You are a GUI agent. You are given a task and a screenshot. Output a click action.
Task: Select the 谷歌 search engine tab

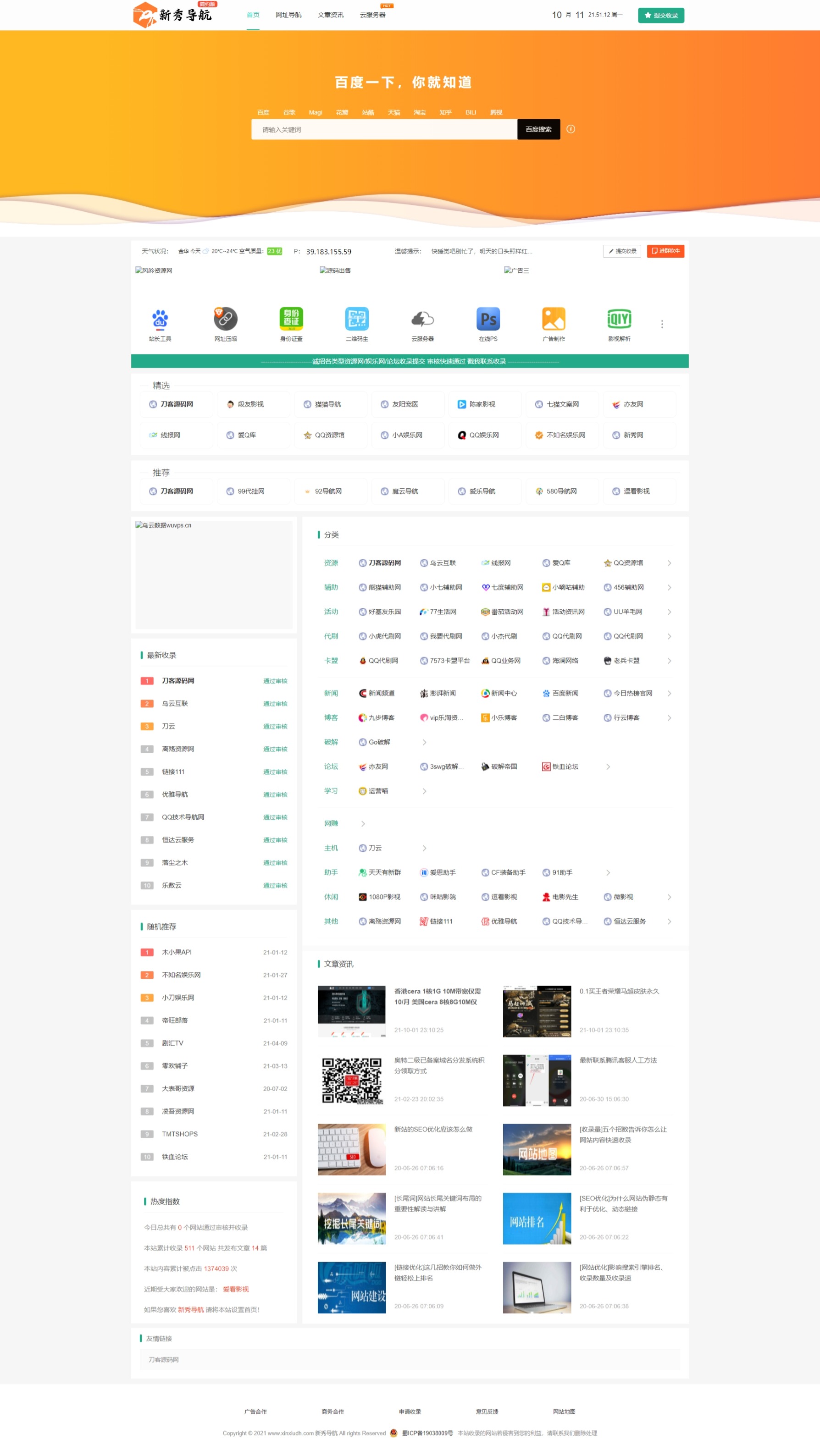pos(289,112)
